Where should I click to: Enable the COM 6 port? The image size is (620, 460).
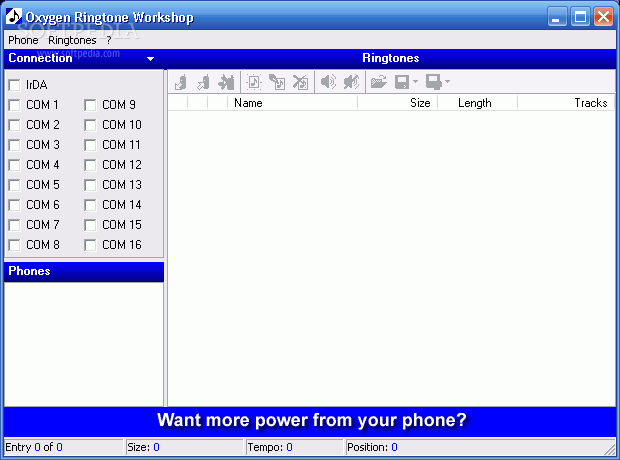click(14, 205)
